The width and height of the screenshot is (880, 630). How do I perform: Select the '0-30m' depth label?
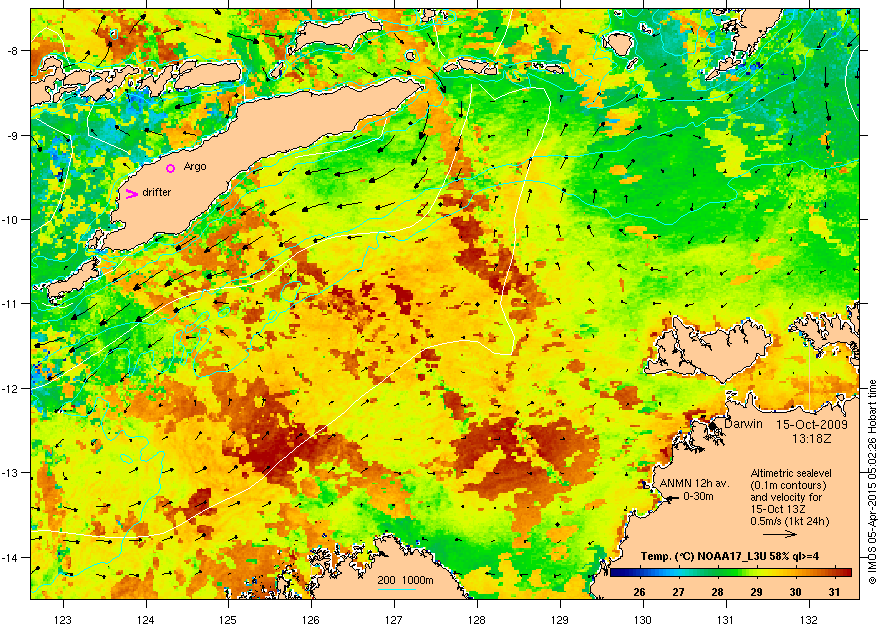click(x=698, y=496)
